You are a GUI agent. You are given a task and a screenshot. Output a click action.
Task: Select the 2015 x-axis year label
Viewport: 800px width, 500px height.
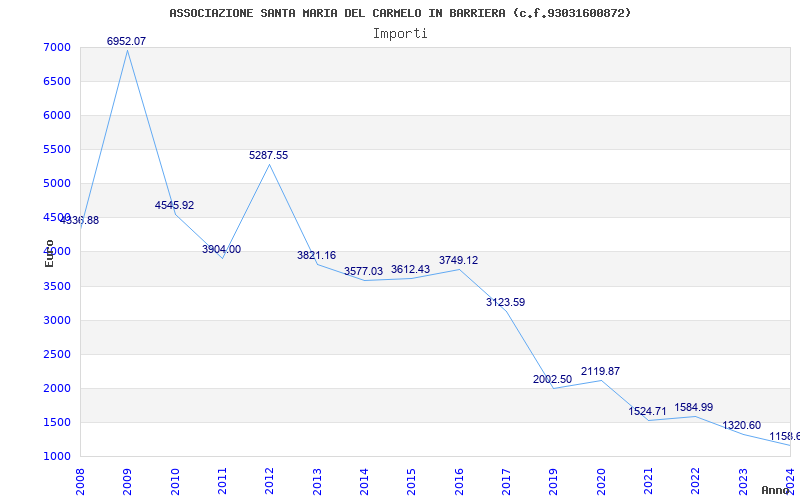(x=412, y=482)
